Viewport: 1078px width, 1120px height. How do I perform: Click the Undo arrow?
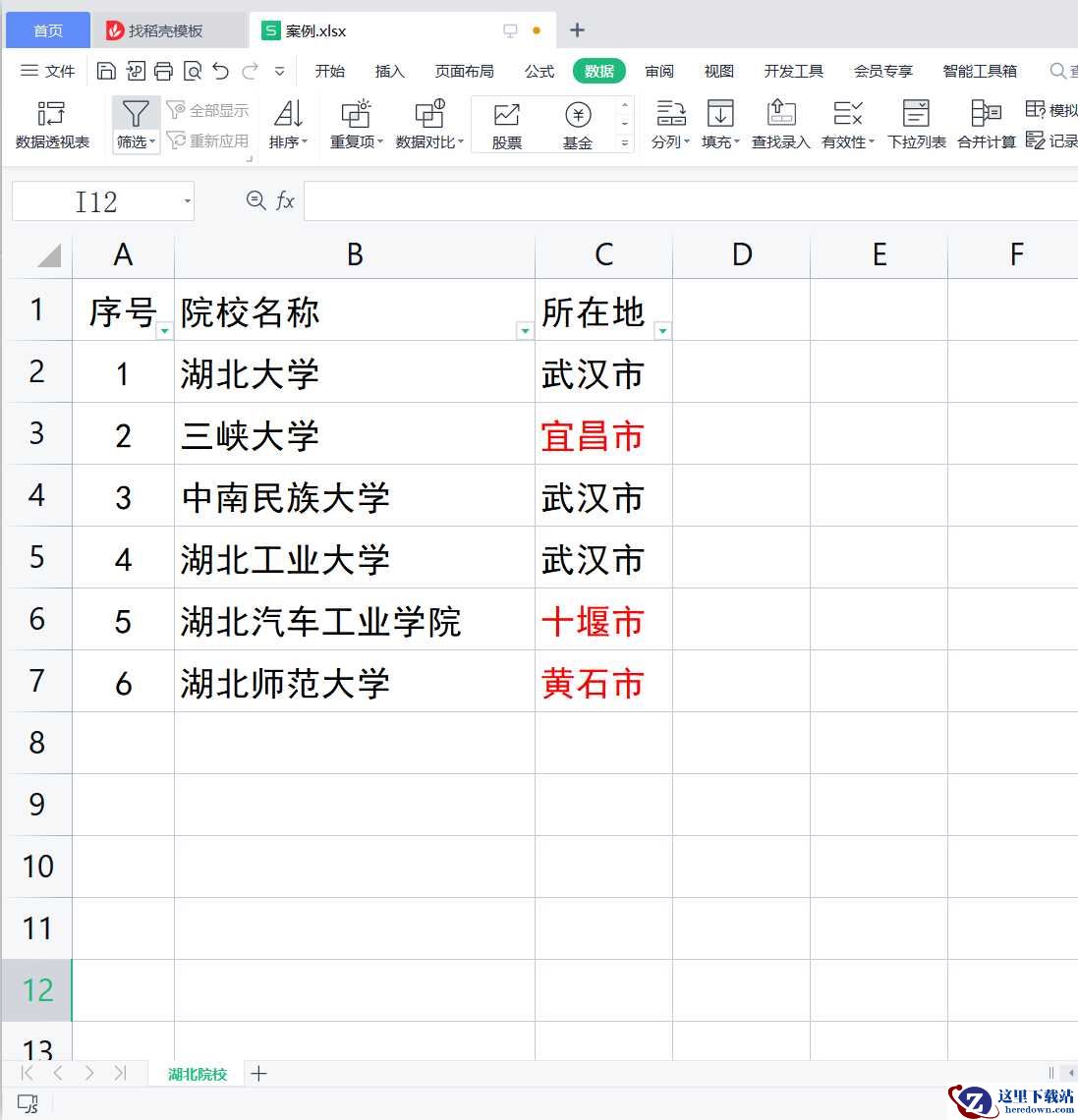coord(221,71)
